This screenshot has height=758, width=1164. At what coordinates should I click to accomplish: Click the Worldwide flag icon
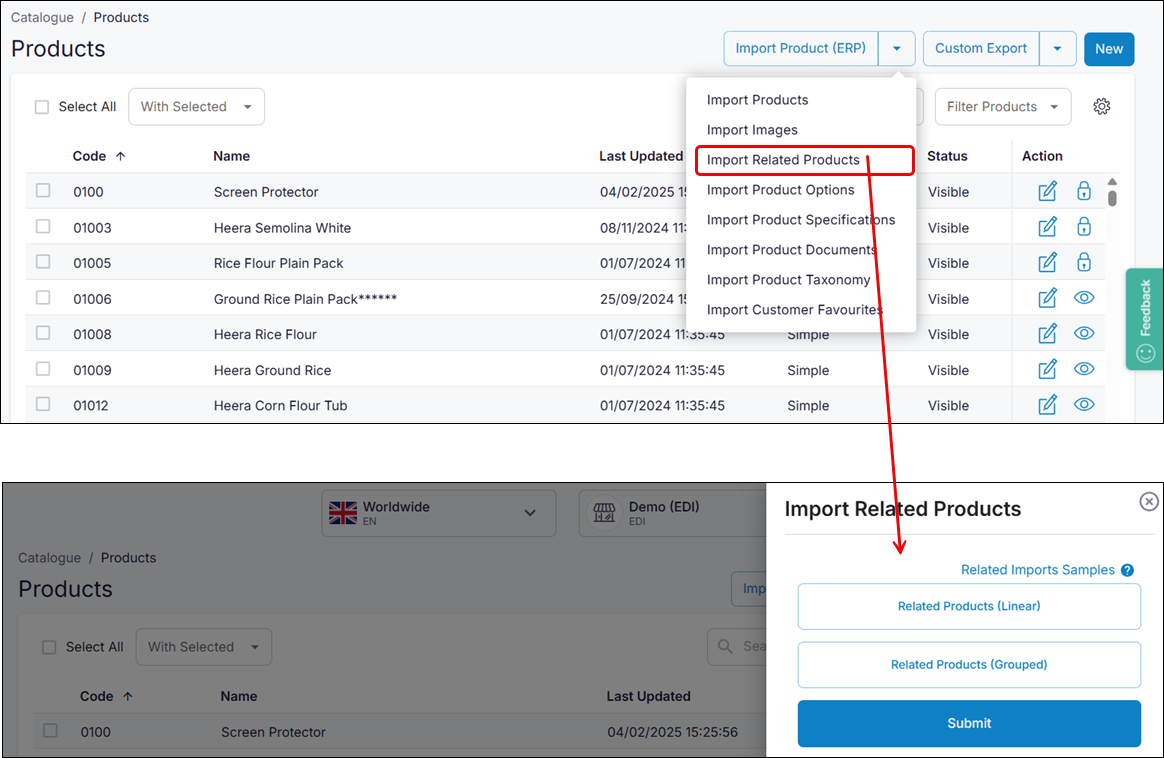click(x=344, y=512)
